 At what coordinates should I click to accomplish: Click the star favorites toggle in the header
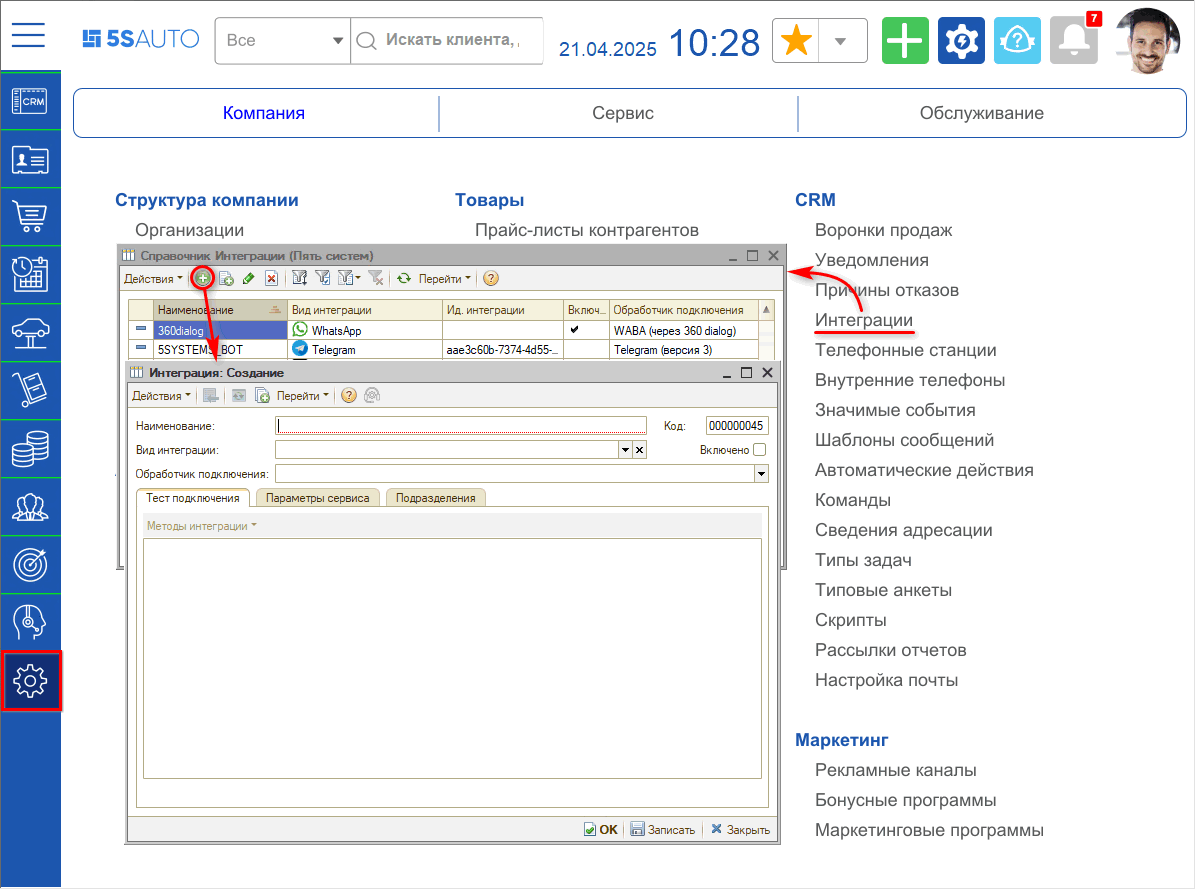[x=795, y=41]
